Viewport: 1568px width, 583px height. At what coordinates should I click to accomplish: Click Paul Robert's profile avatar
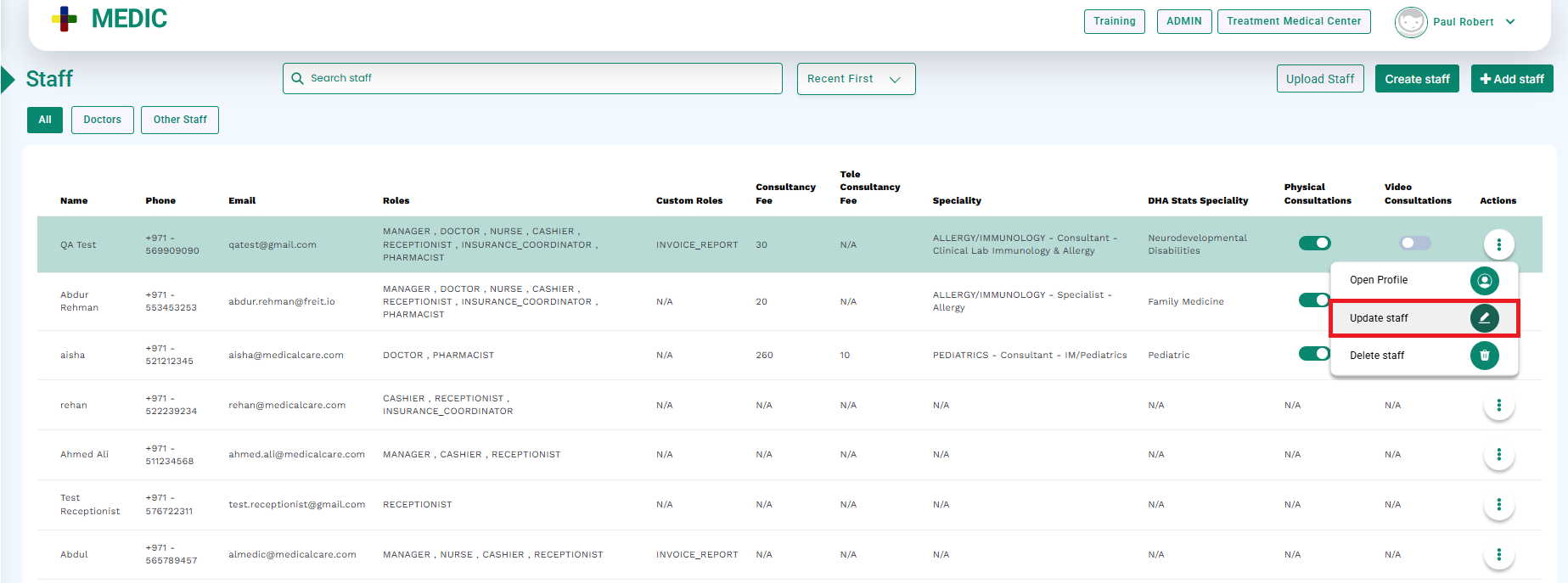click(1410, 22)
